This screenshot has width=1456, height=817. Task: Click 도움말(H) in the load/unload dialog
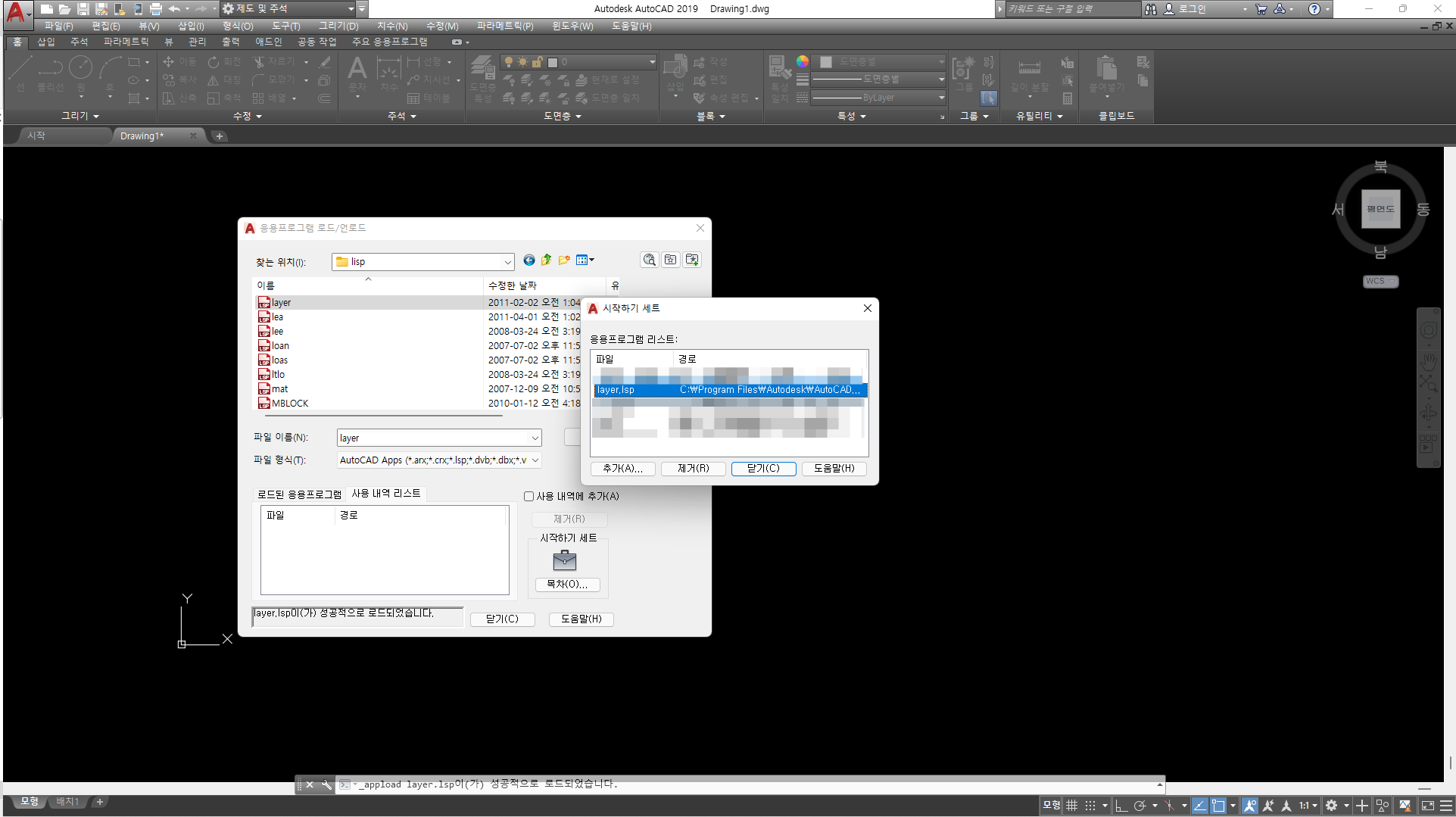tap(581, 619)
